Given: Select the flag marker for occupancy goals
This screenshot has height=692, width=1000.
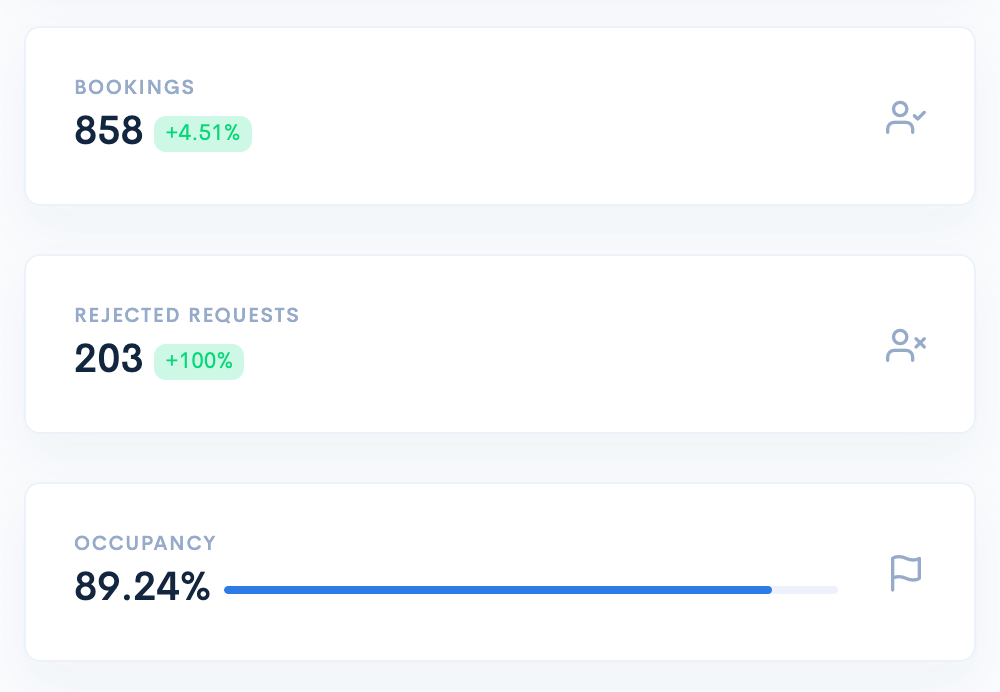Looking at the screenshot, I should tap(905, 573).
